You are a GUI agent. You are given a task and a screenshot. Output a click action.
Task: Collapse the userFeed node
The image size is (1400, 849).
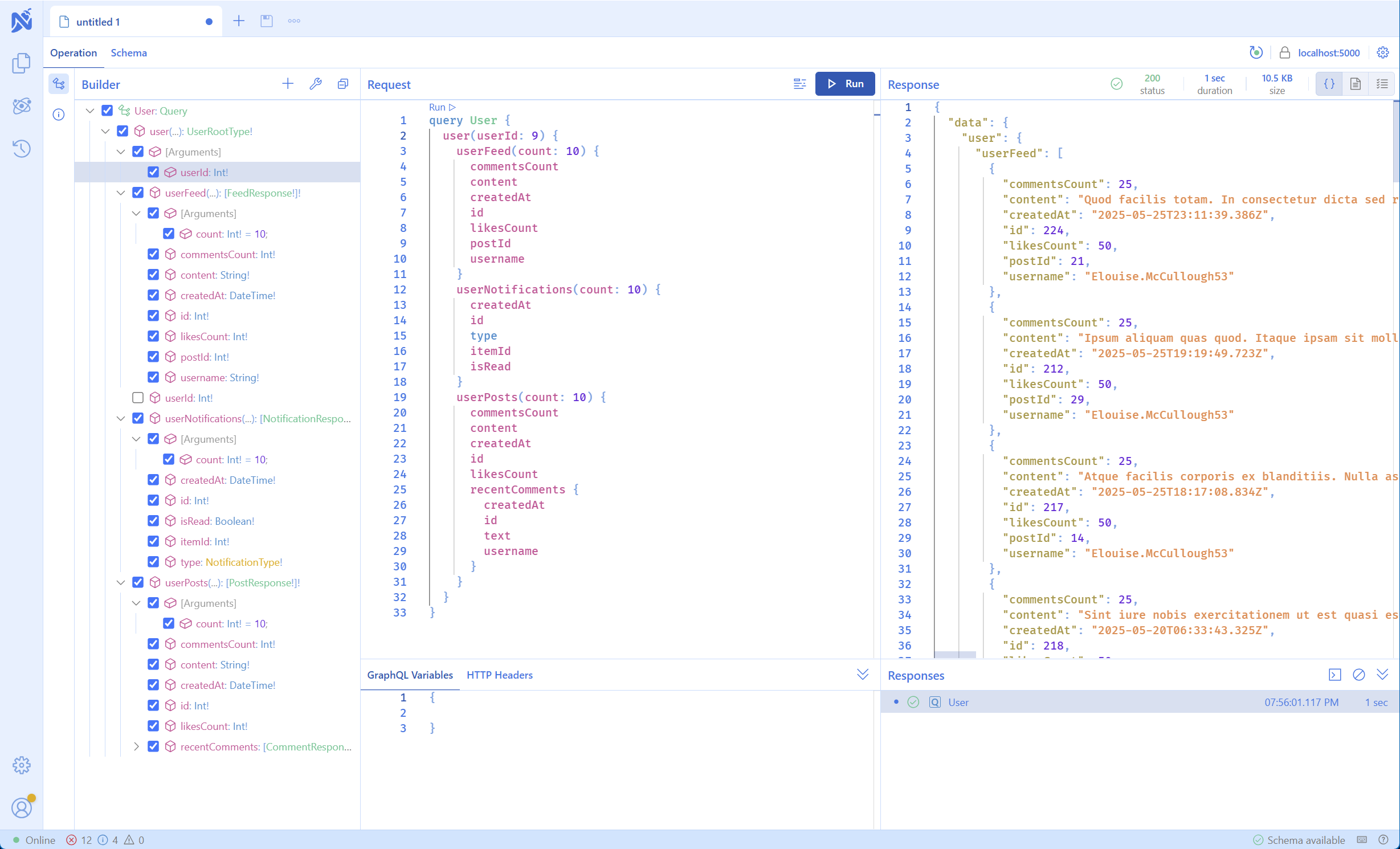[121, 193]
